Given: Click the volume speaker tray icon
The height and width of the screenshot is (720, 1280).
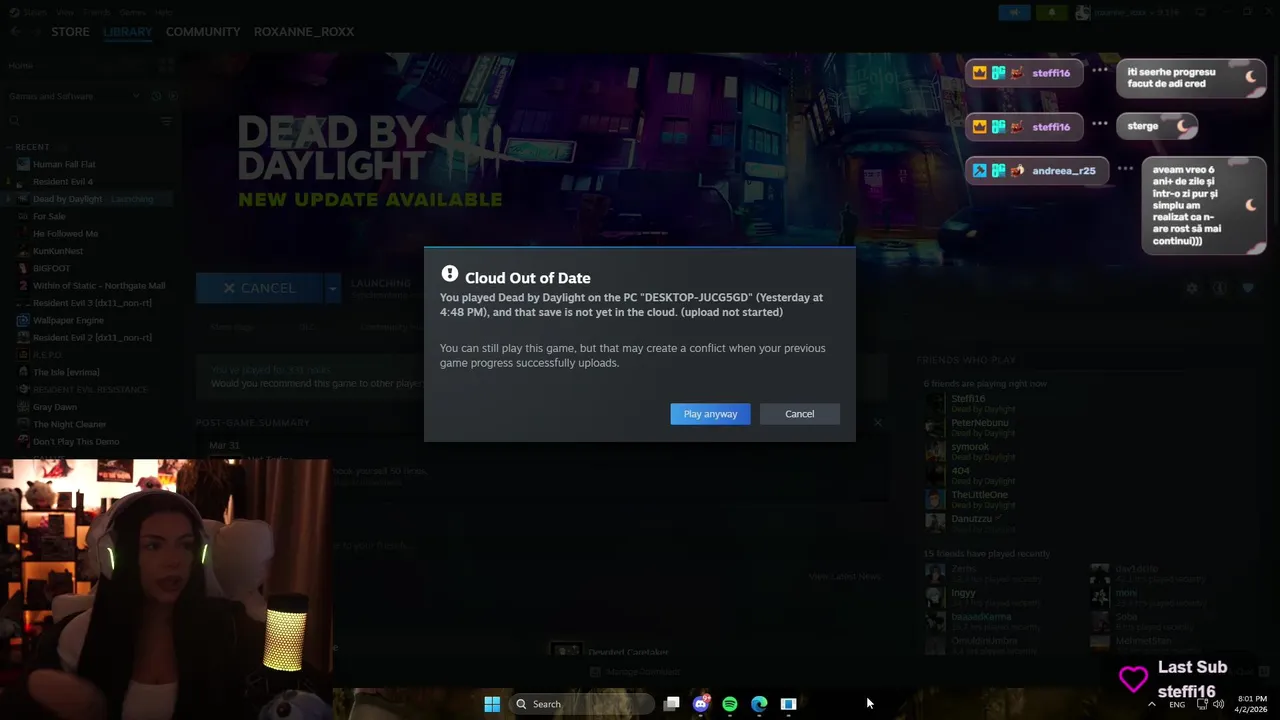Looking at the screenshot, I should coord(1218,704).
